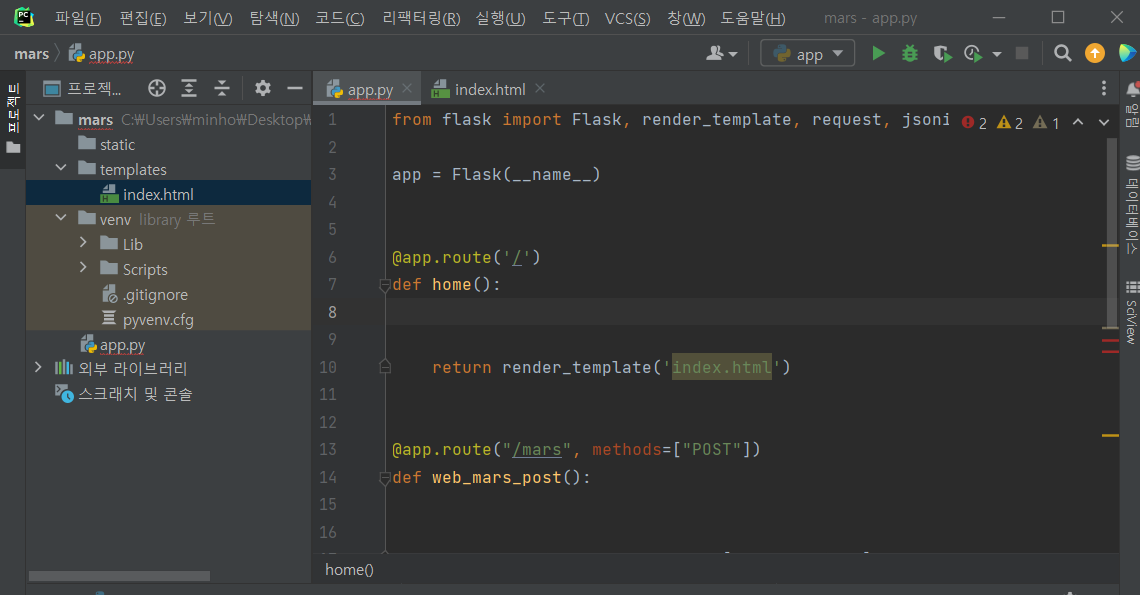This screenshot has width=1140, height=595.
Task: Click the app.py breadcrumb in navigation bar
Action: (x=102, y=54)
